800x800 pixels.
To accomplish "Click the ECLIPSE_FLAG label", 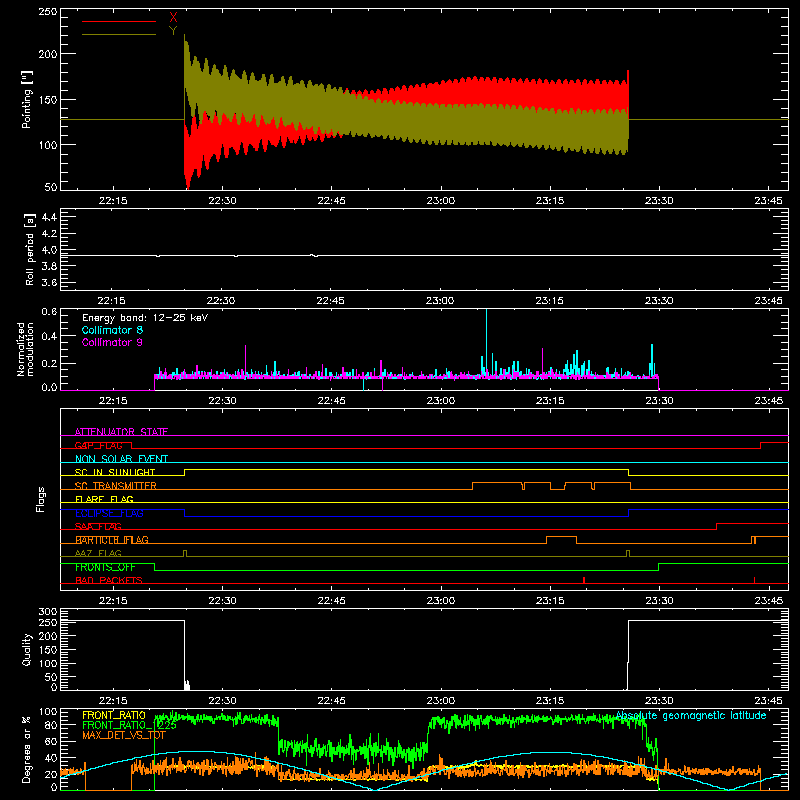I will click(x=109, y=513).
